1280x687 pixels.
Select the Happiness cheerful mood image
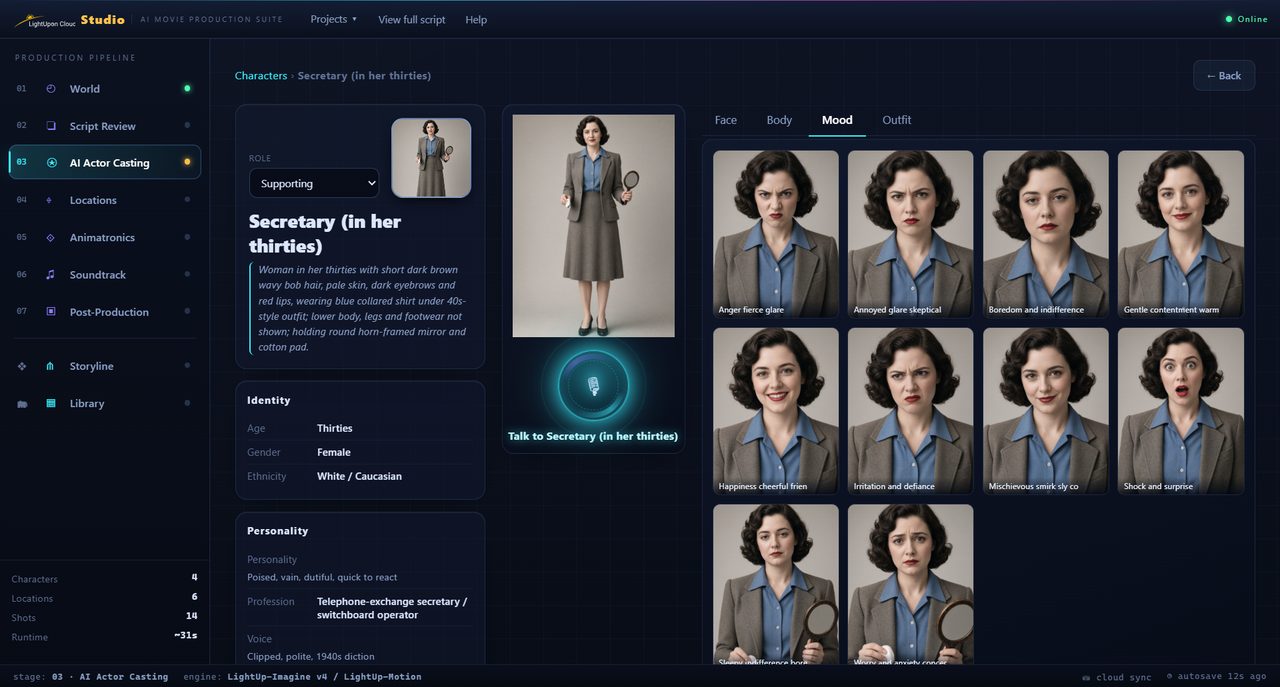776,411
